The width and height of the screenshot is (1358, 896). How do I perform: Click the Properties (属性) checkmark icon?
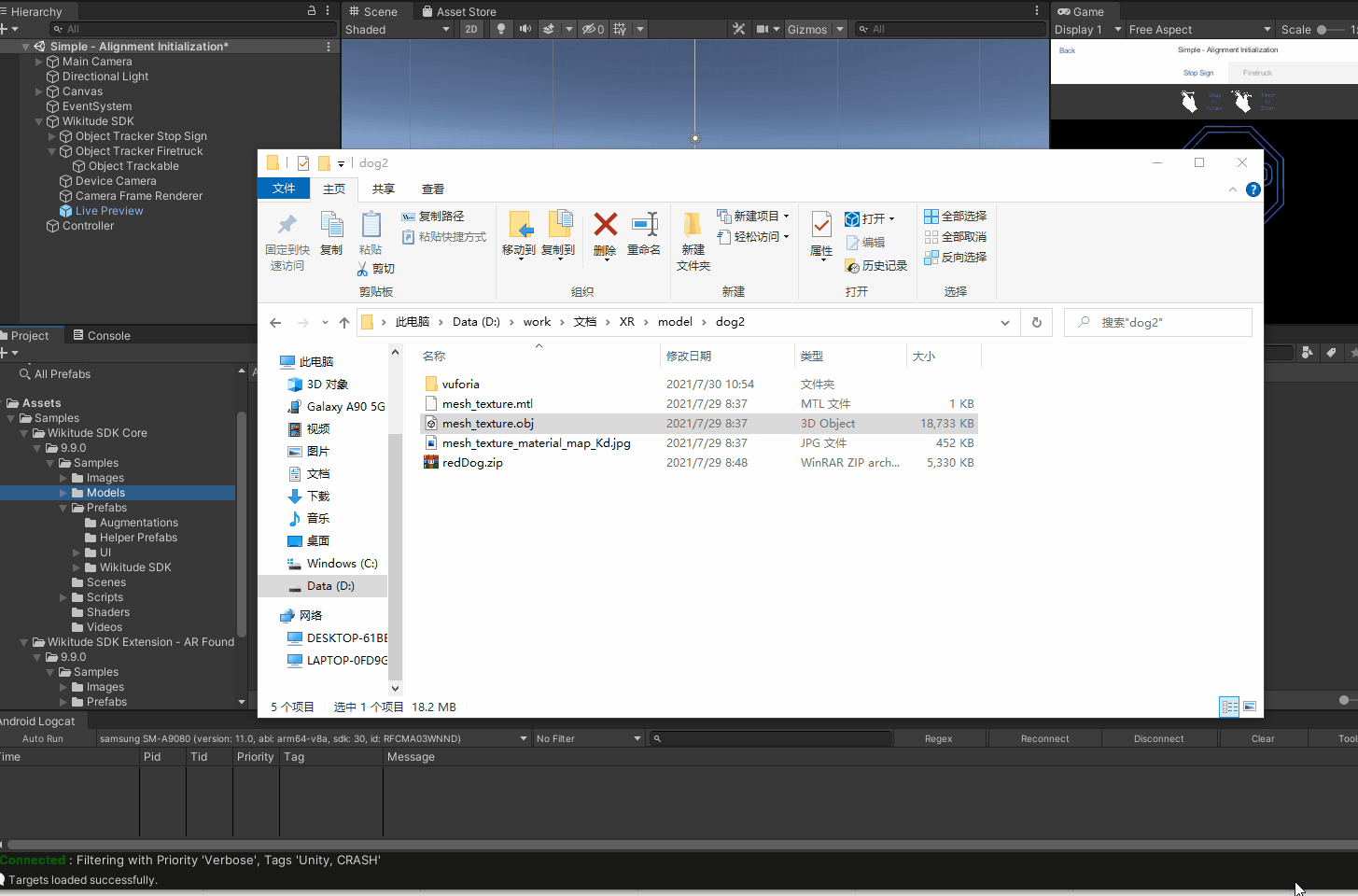tap(821, 225)
